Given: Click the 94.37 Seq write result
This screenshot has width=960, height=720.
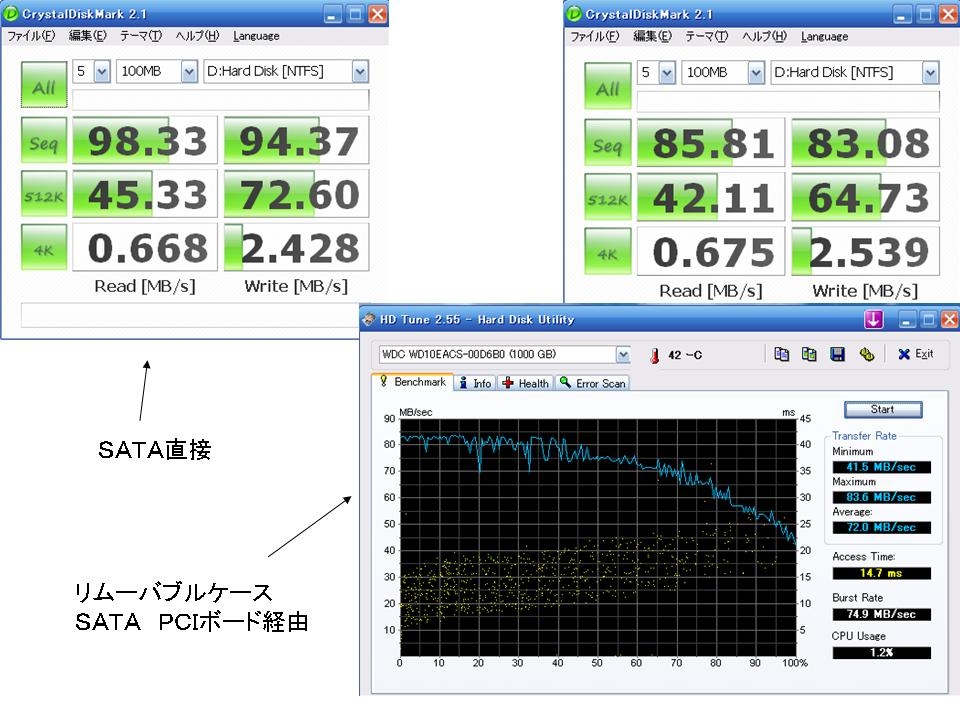Looking at the screenshot, I should coord(297,140).
